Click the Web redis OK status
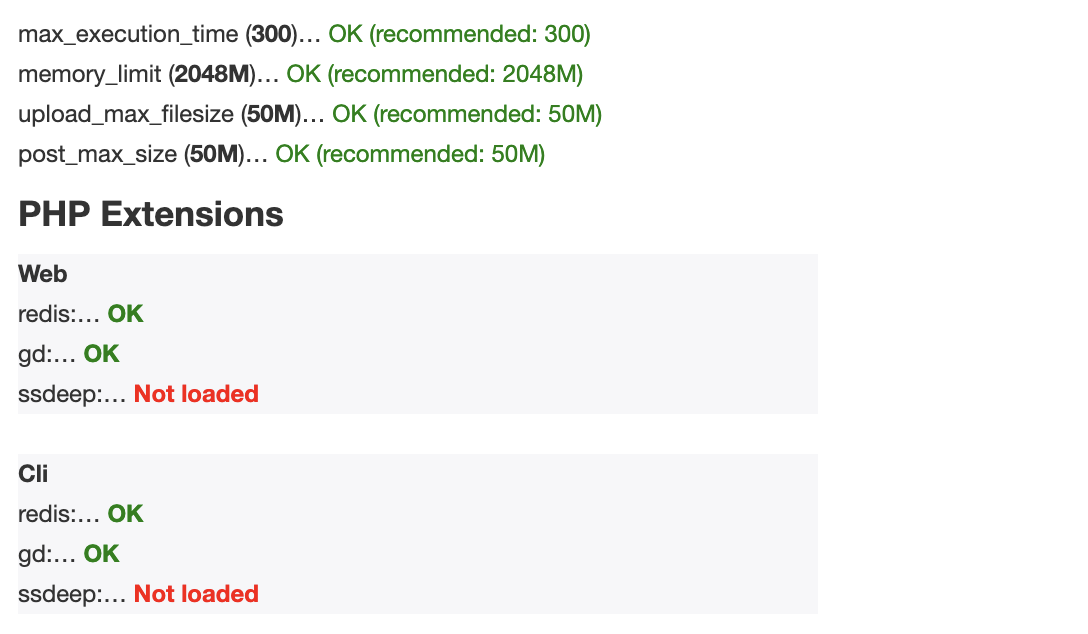The width and height of the screenshot is (1088, 634). [x=126, y=314]
